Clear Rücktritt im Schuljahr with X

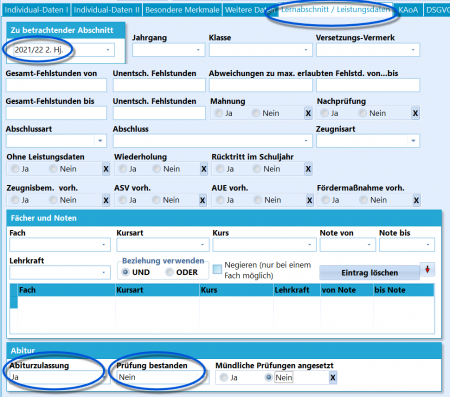click(308, 169)
